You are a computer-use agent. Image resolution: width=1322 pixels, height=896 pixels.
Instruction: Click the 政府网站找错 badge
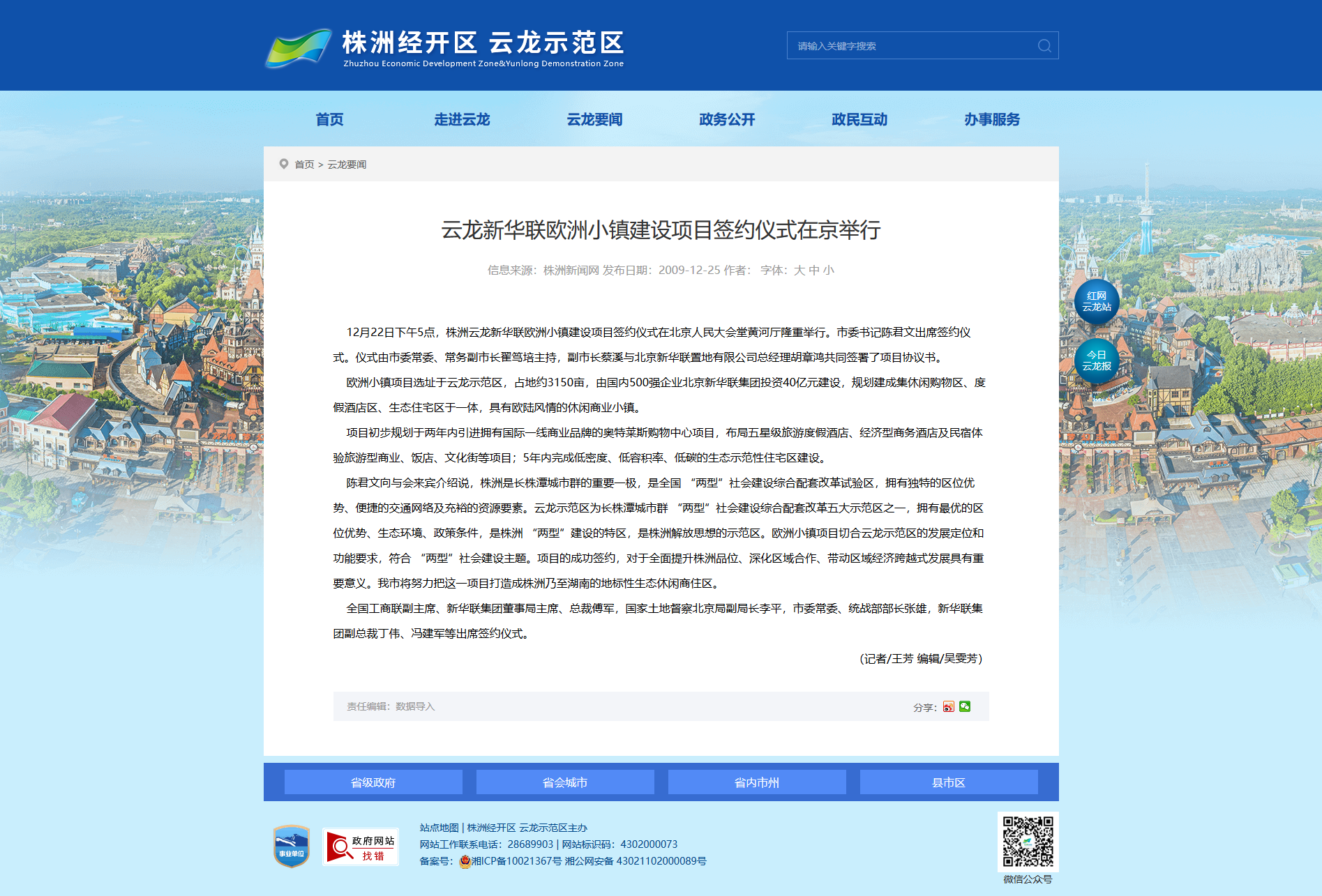click(360, 847)
